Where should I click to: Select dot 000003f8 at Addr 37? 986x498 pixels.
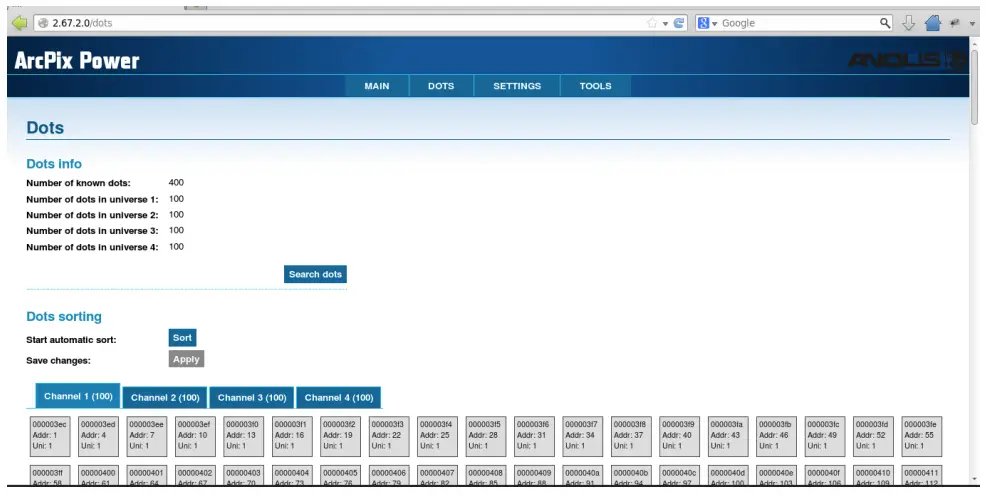coord(631,436)
